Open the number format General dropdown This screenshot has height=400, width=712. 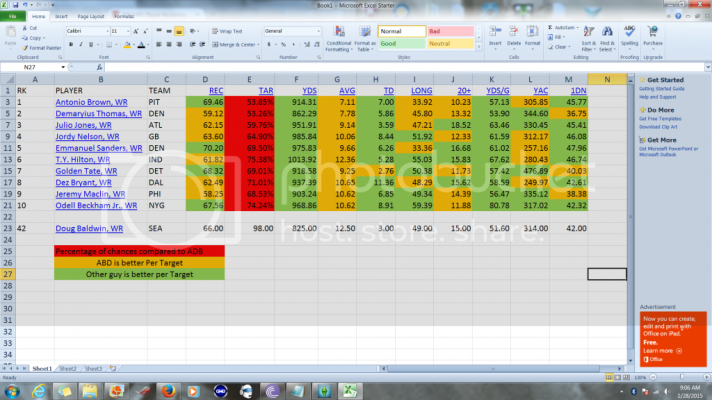click(x=318, y=31)
